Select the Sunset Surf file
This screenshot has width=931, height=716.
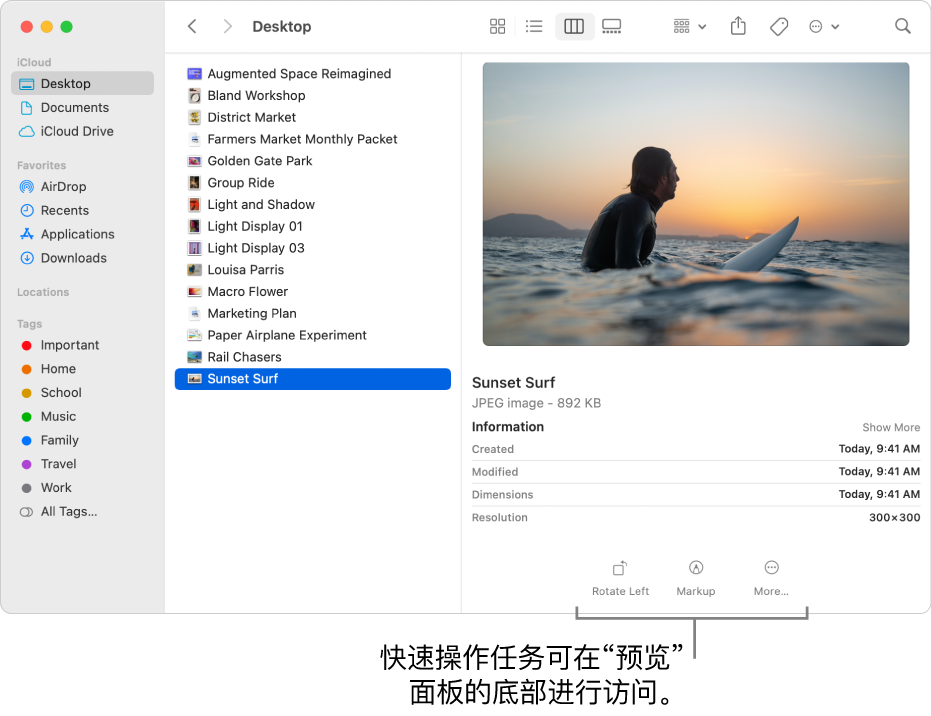(x=313, y=379)
